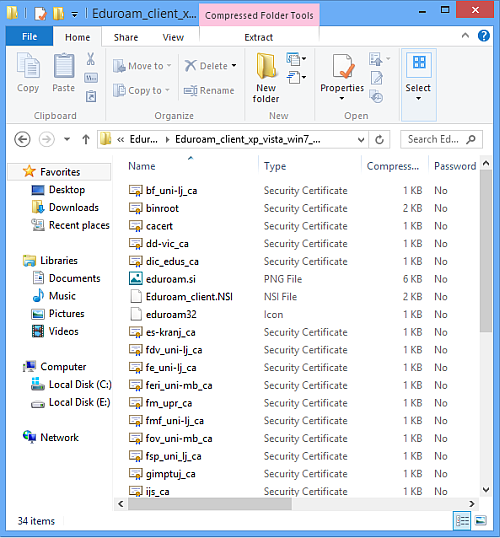Click the scroll down arrow of file list
This screenshot has height=538, width=500.
[486, 489]
